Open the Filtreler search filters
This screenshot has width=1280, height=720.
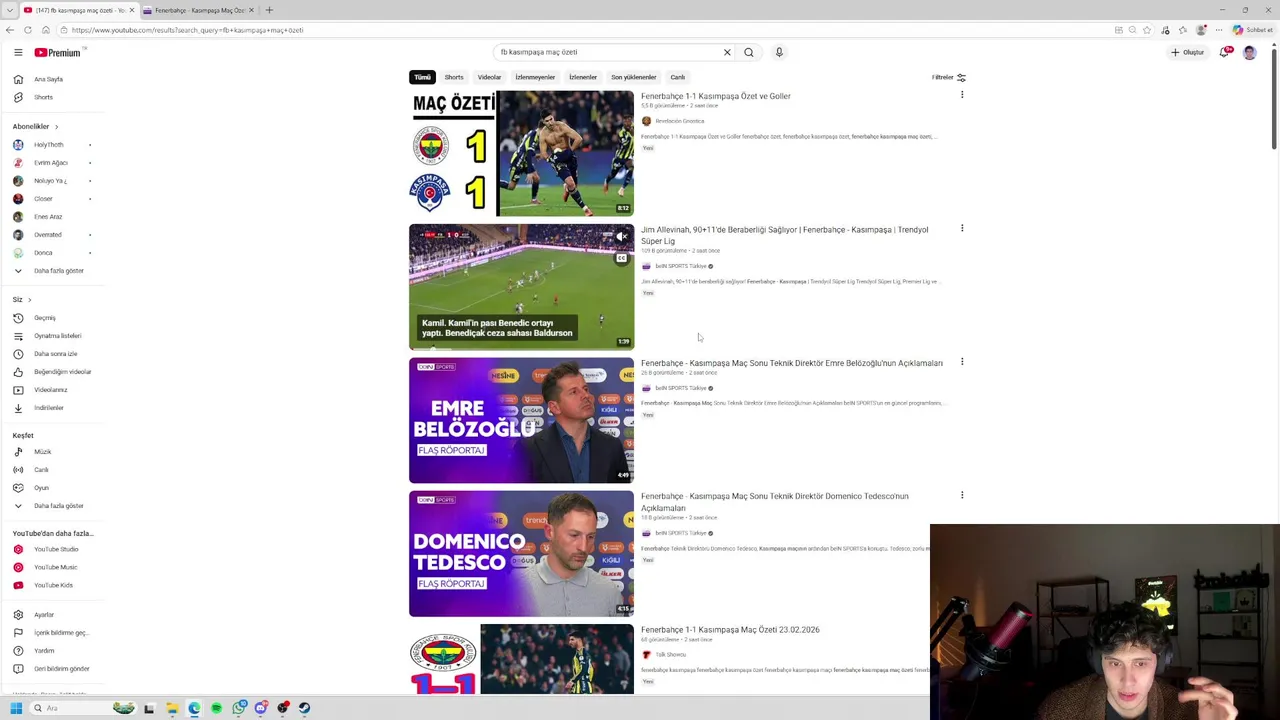click(949, 77)
